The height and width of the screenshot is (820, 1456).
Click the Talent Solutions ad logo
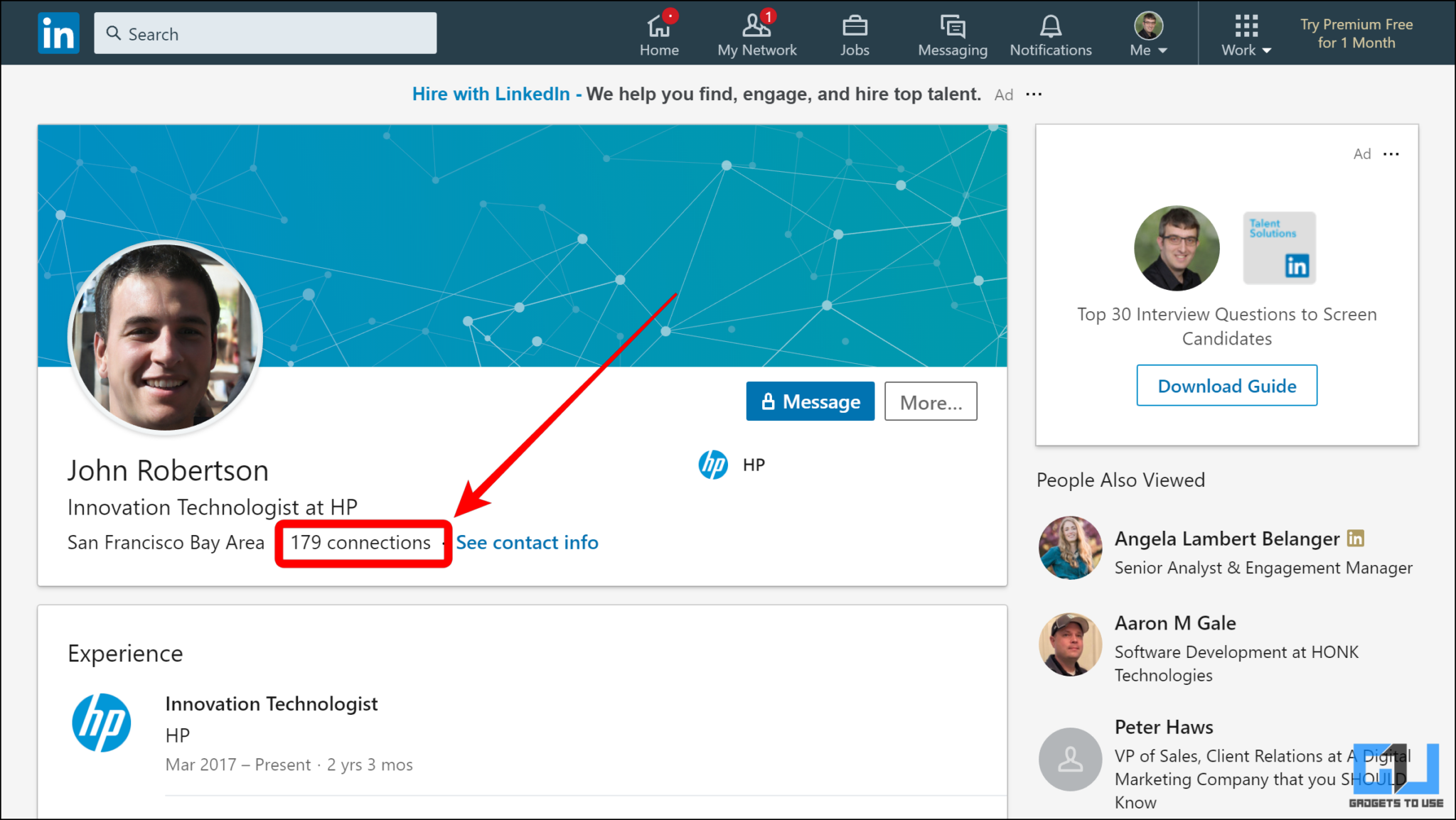(1278, 247)
